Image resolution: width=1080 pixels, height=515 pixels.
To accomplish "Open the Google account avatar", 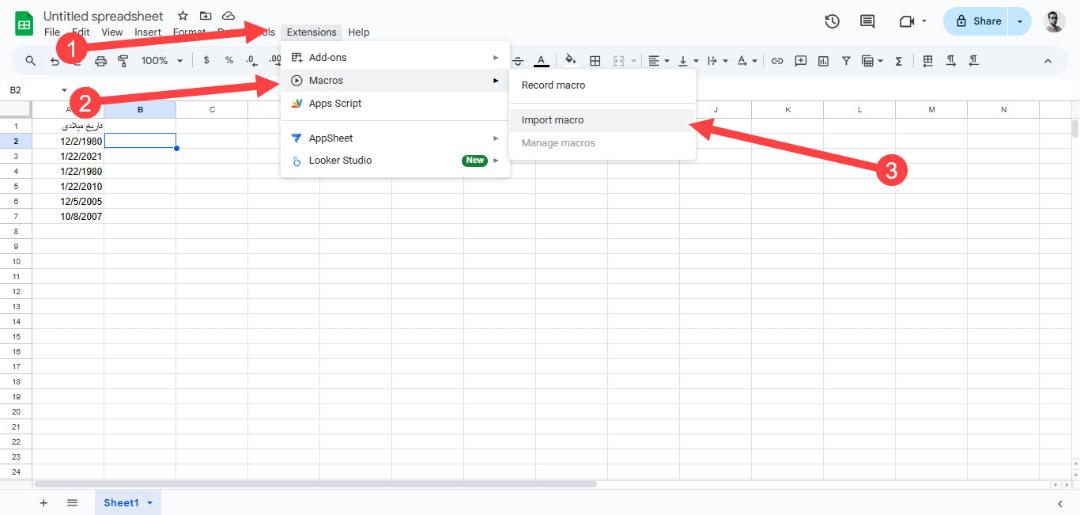I will (1054, 21).
